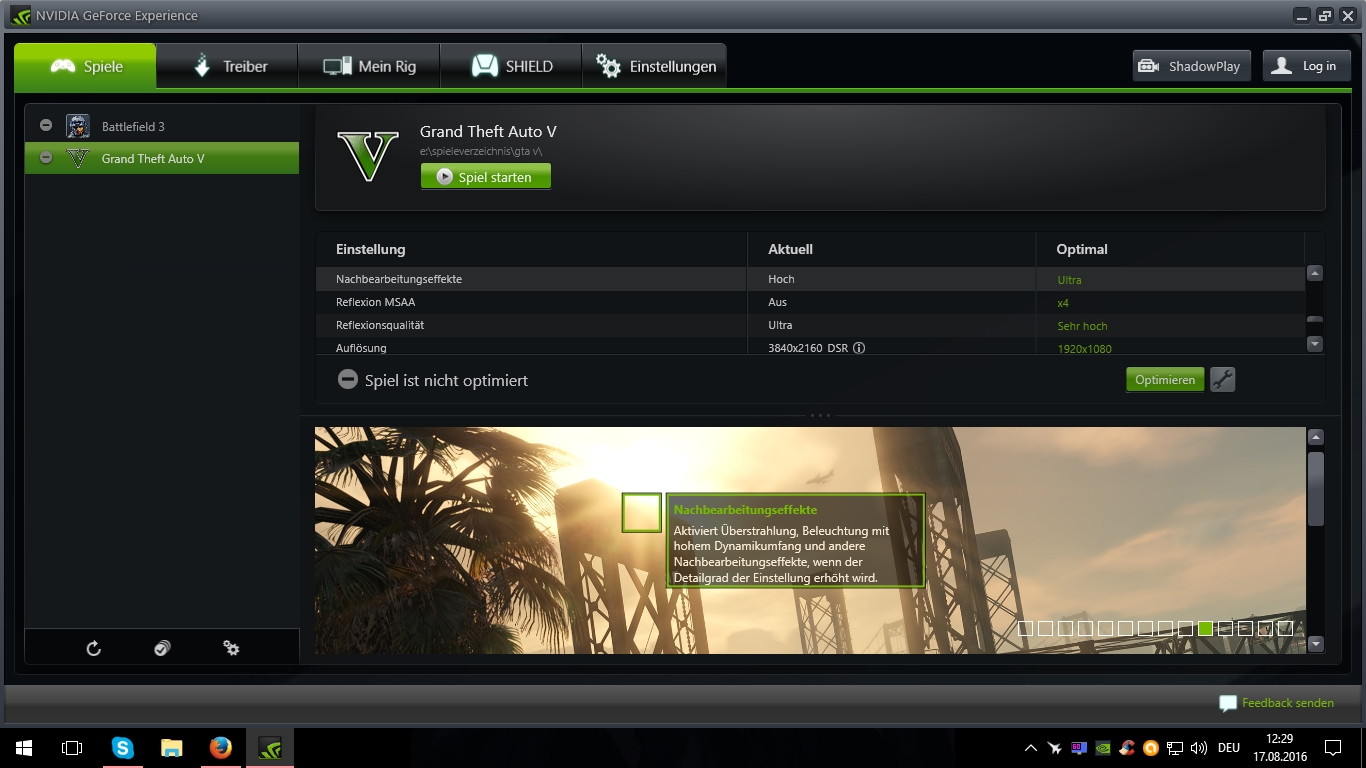The image size is (1366, 768).
Task: Click the panel divider dots handle
Action: coord(820,414)
